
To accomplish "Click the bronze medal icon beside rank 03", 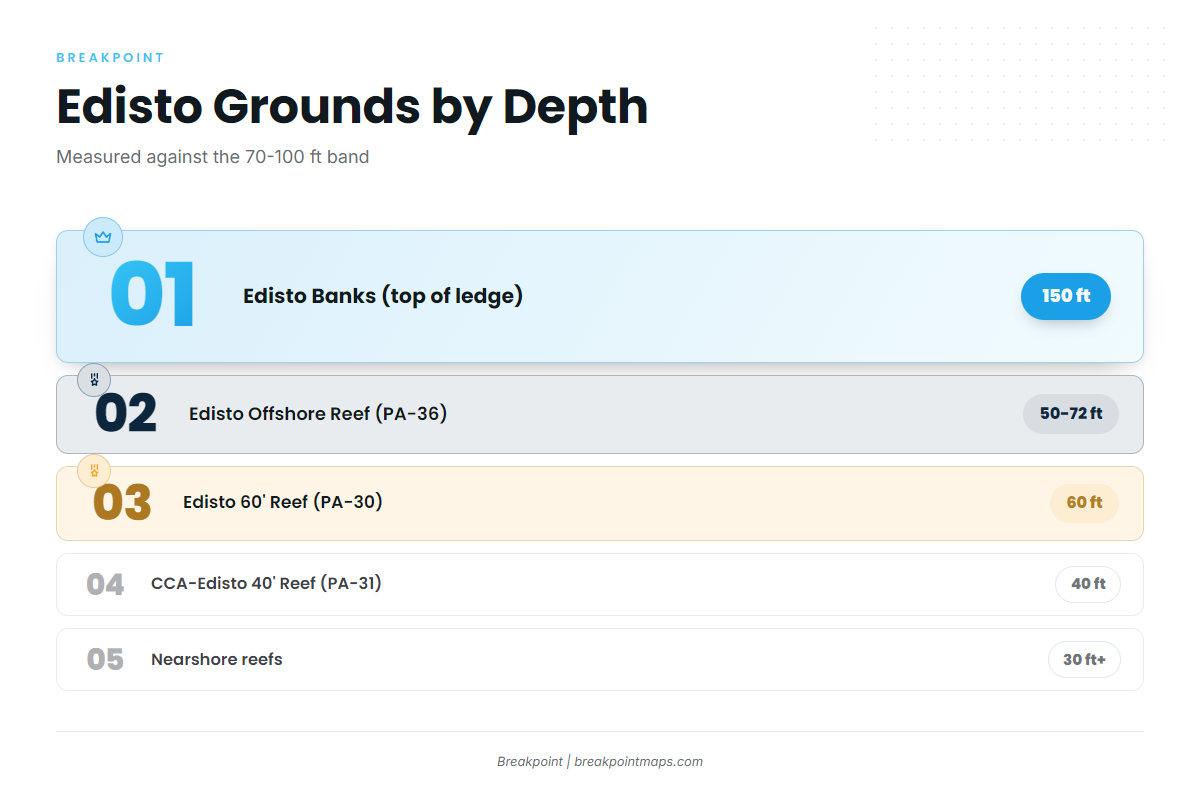I will click(94, 470).
